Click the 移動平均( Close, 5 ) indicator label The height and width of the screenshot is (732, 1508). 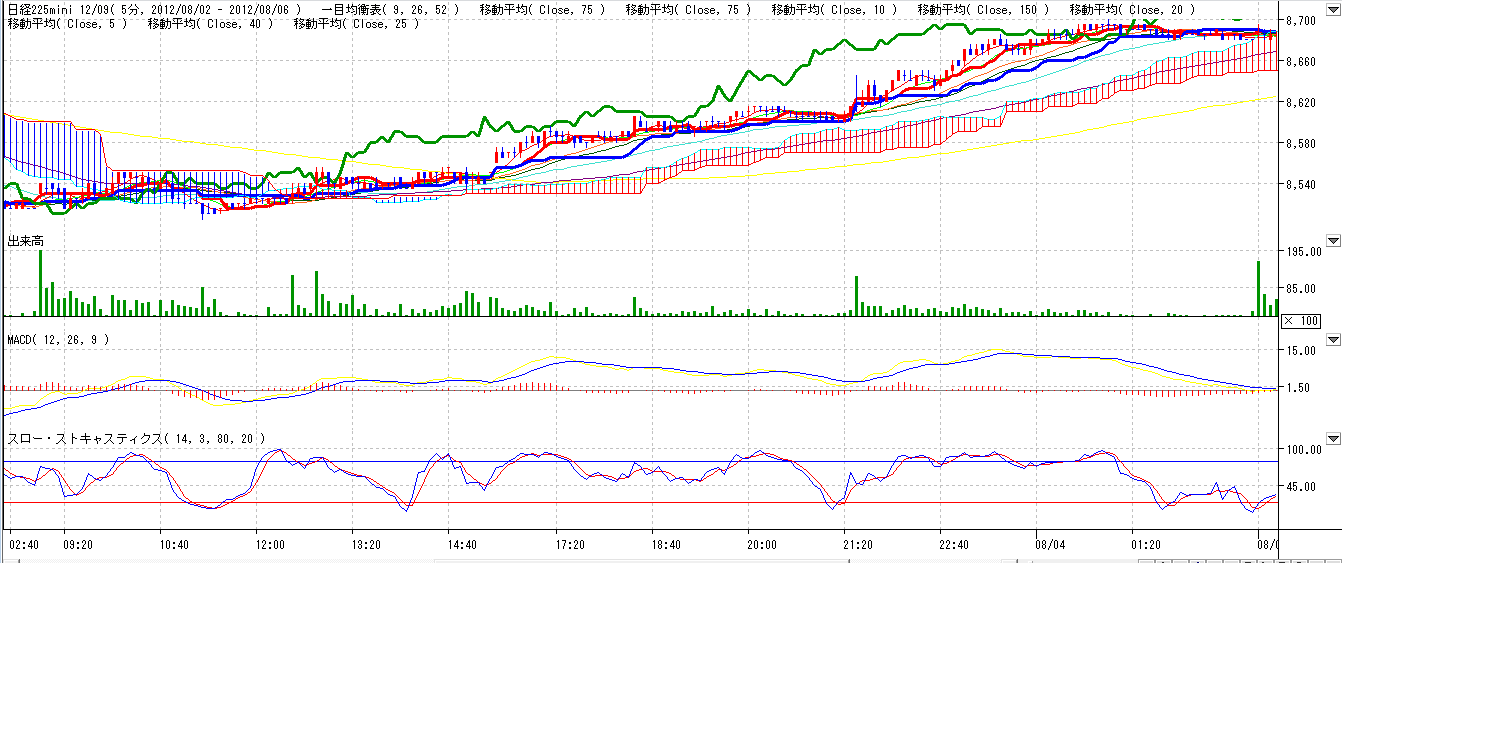(x=67, y=23)
